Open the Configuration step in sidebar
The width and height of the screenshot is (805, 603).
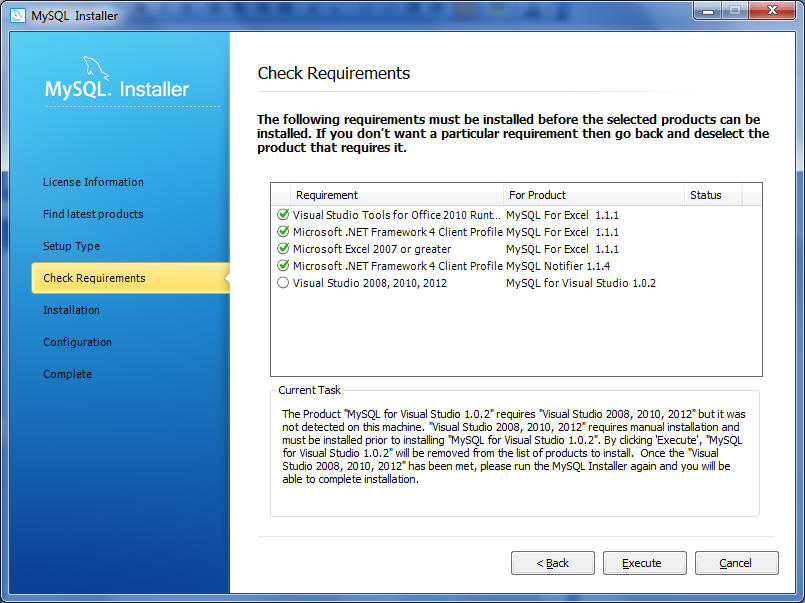tap(77, 342)
